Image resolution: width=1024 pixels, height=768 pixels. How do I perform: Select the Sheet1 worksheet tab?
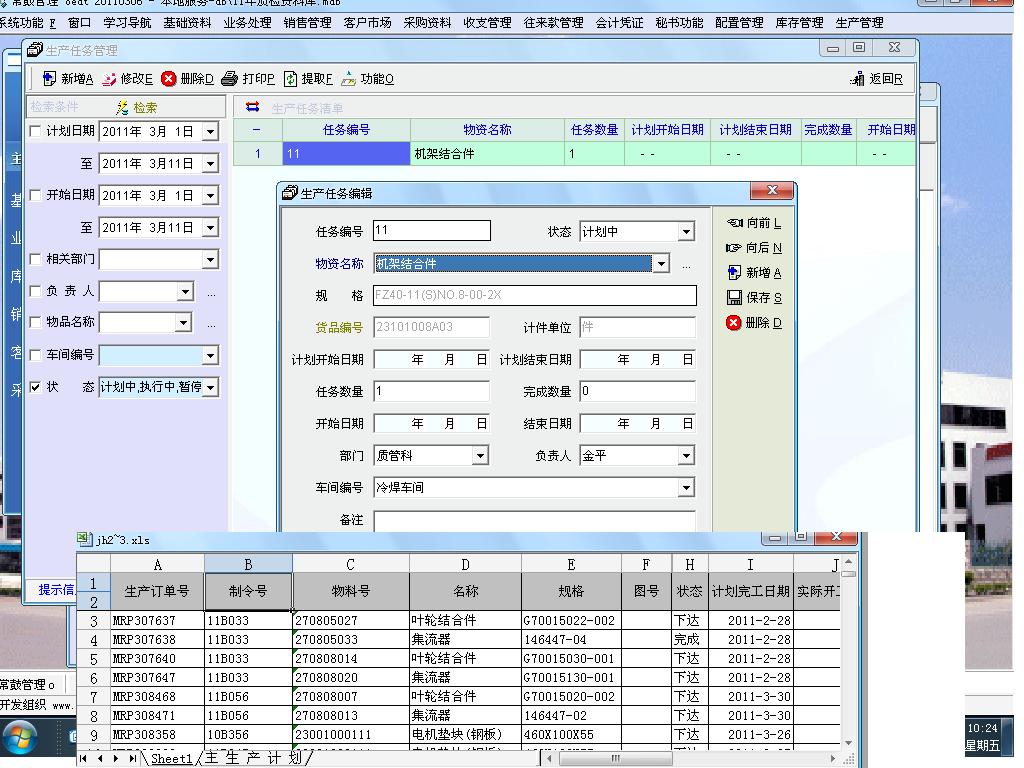[x=171, y=759]
